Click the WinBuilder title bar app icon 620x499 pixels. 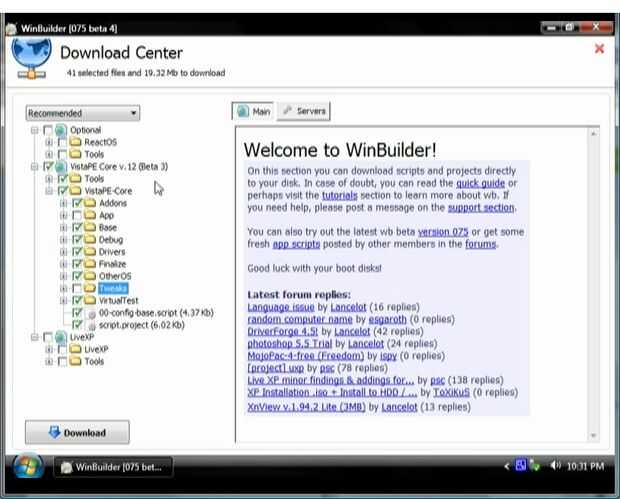(11, 28)
